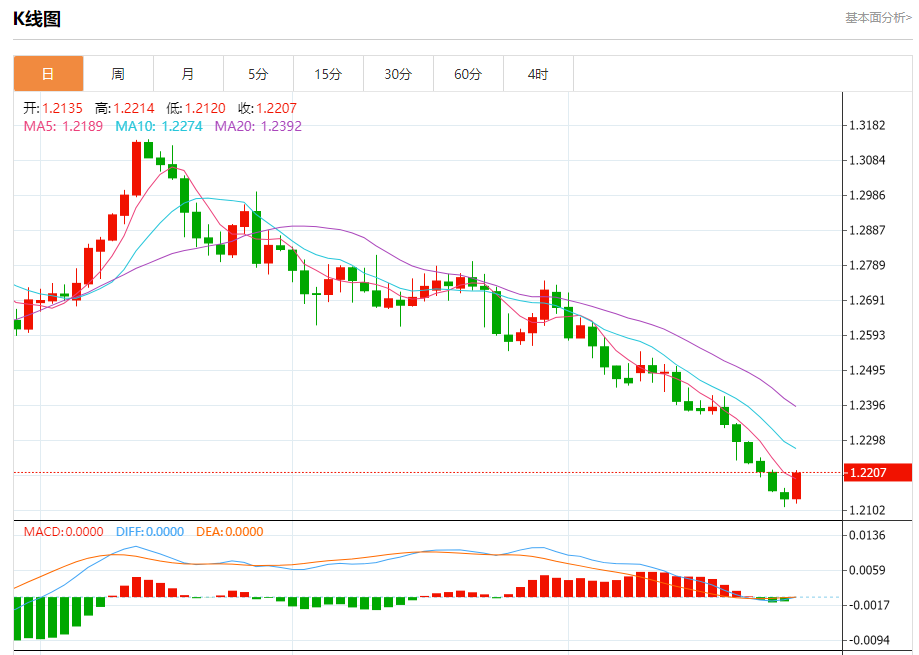The image size is (919, 655).
Task: Click the 1.2789 price axis label
Action: pyautogui.click(x=867, y=265)
